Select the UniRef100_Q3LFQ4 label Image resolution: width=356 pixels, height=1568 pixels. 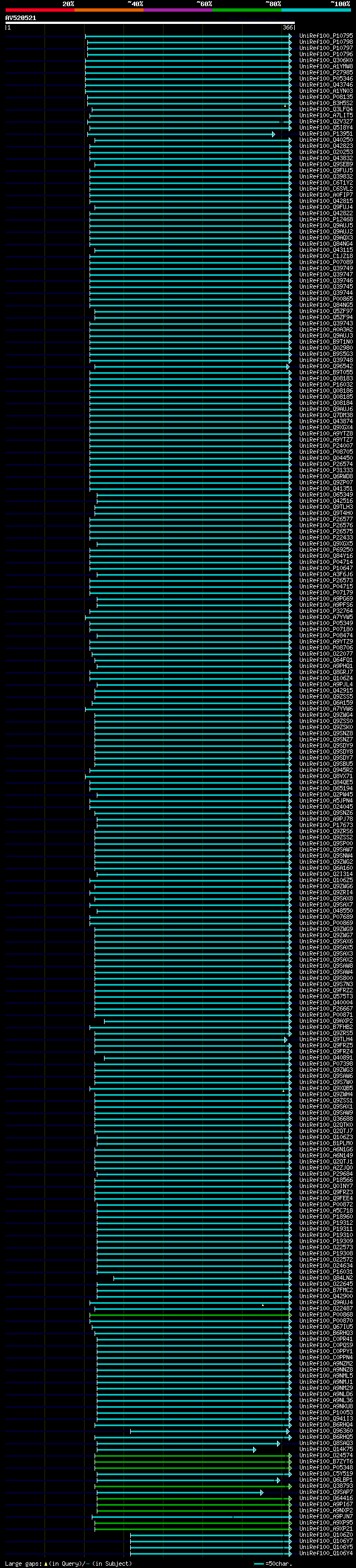tap(325, 109)
